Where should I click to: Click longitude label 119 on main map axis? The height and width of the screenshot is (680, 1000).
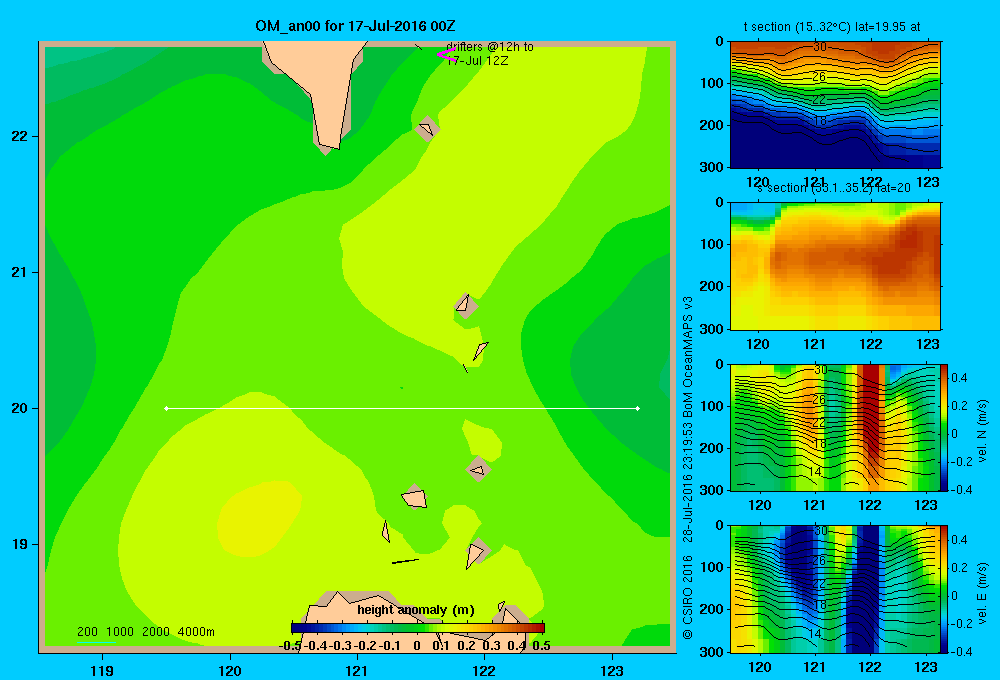click(x=102, y=670)
